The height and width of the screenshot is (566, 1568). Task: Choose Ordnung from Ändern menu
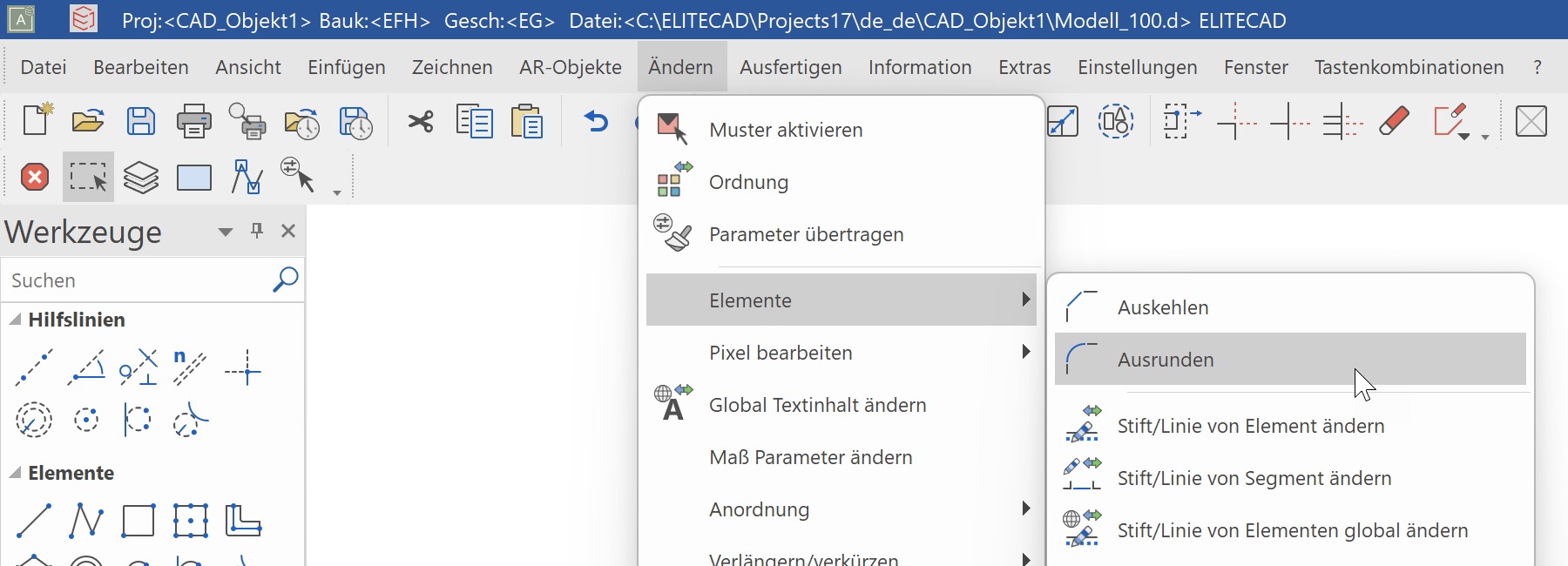[841, 181]
